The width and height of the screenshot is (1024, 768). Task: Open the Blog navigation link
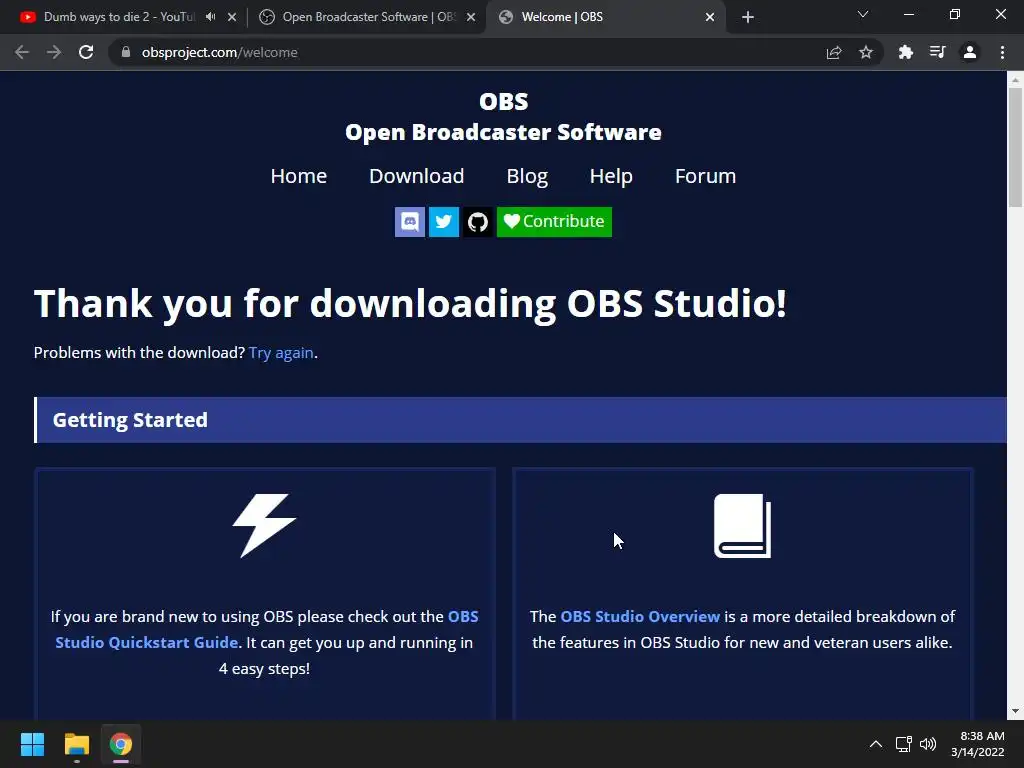pyautogui.click(x=527, y=176)
